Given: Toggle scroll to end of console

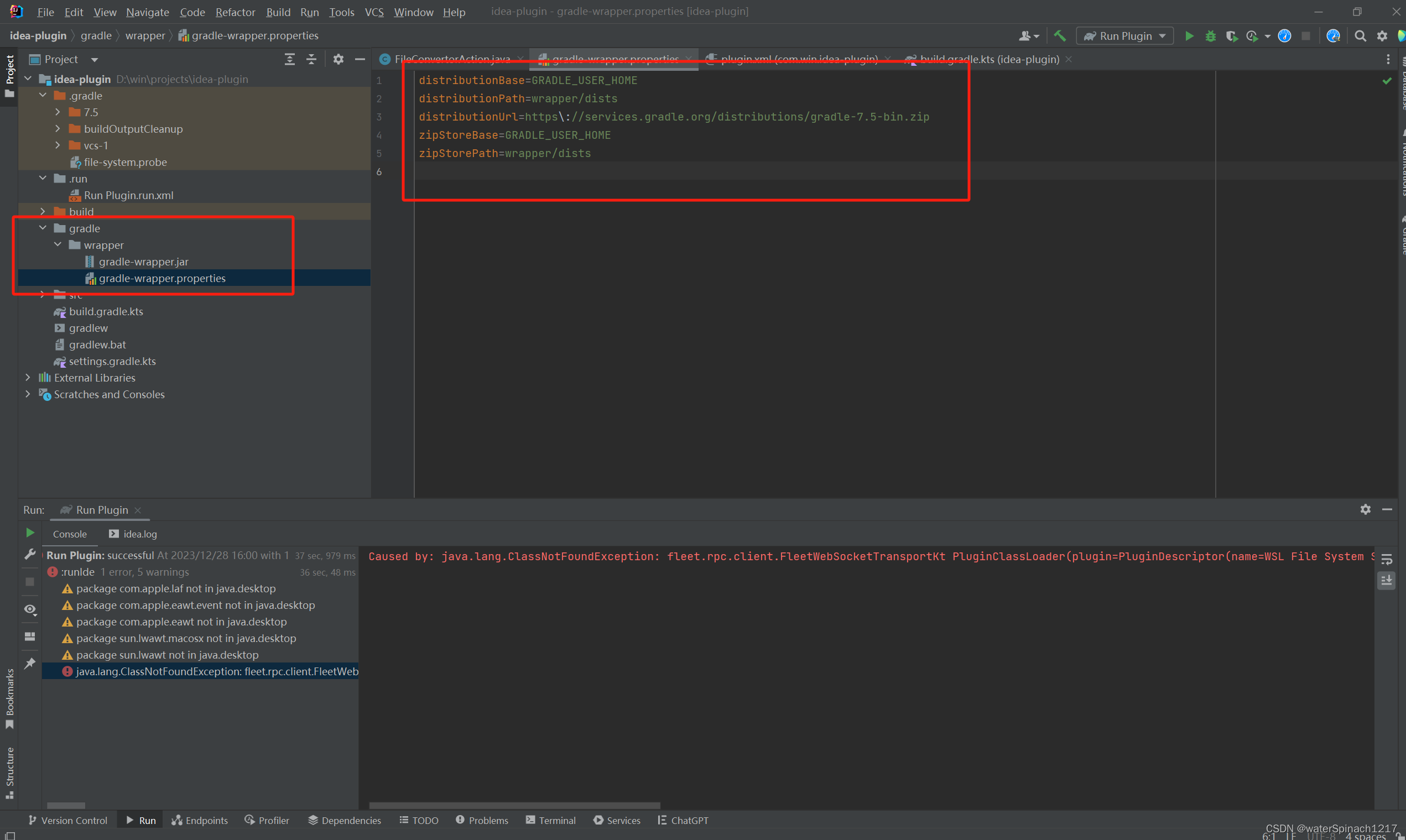Looking at the screenshot, I should click(x=1386, y=581).
